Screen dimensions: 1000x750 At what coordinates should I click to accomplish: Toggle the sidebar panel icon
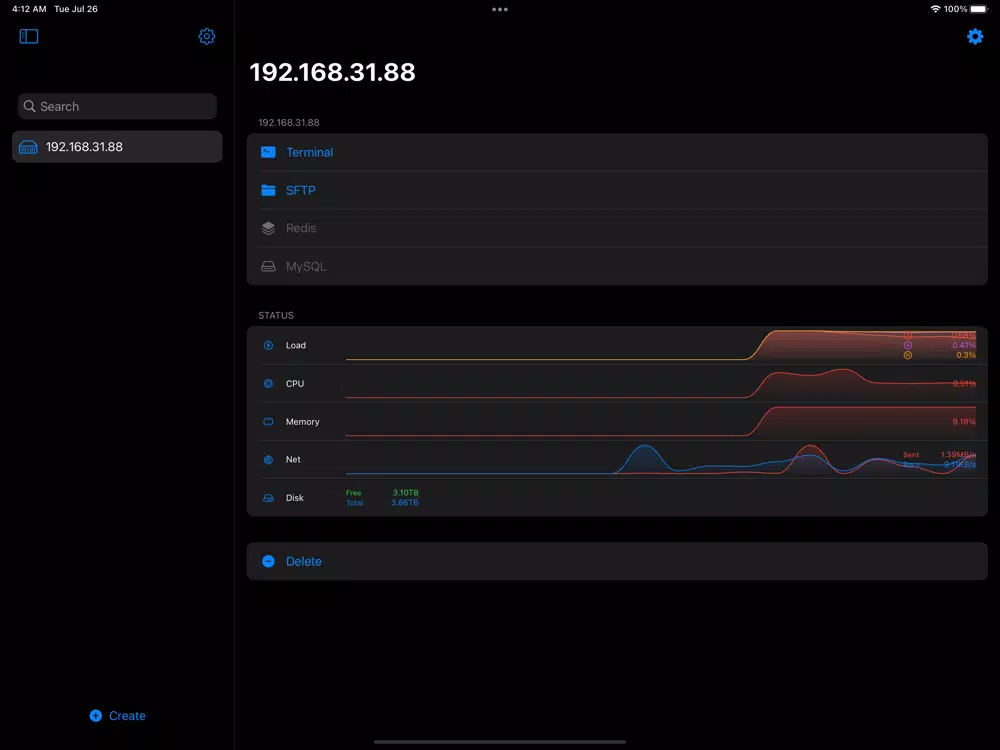tap(29, 36)
